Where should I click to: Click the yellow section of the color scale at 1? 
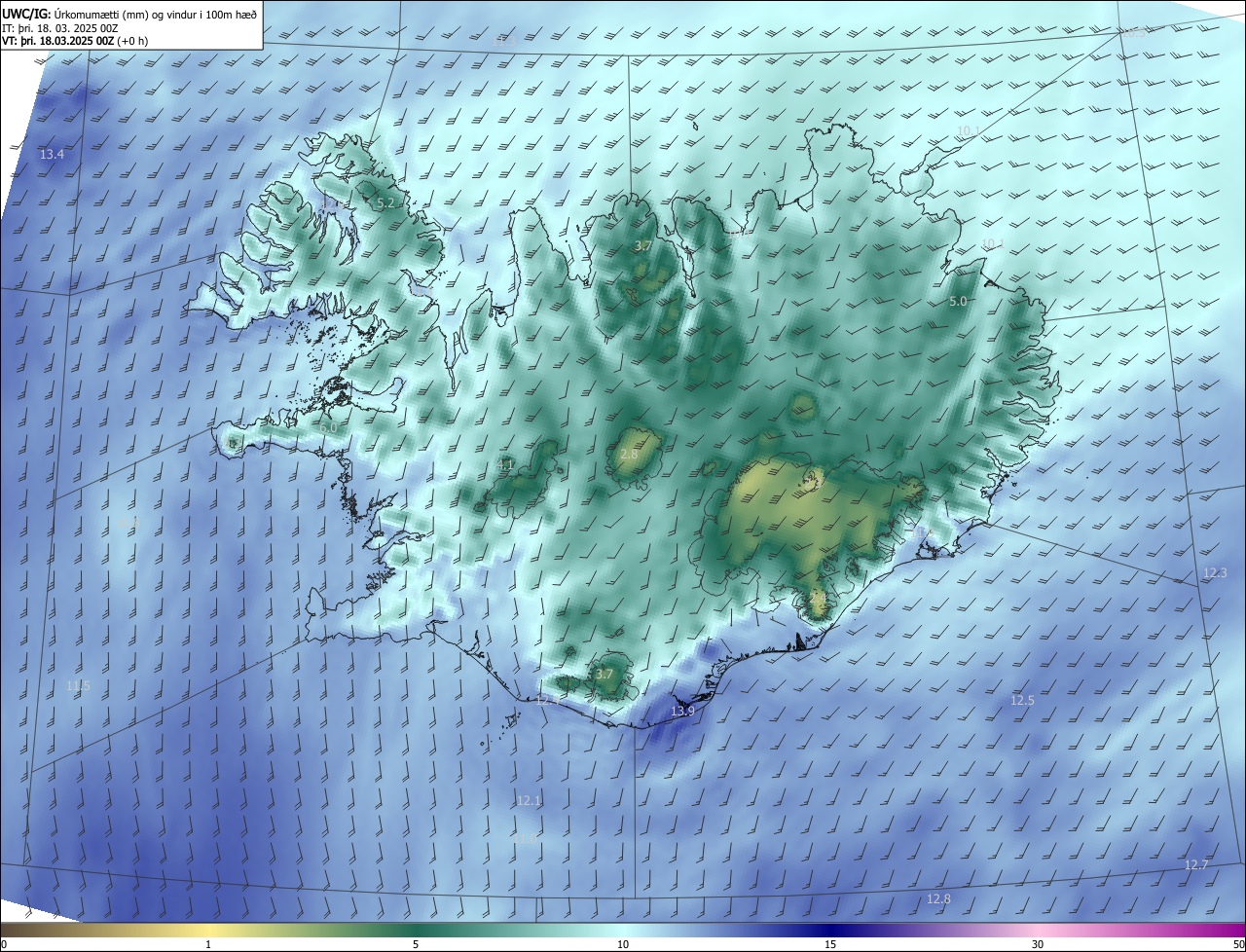point(208,930)
